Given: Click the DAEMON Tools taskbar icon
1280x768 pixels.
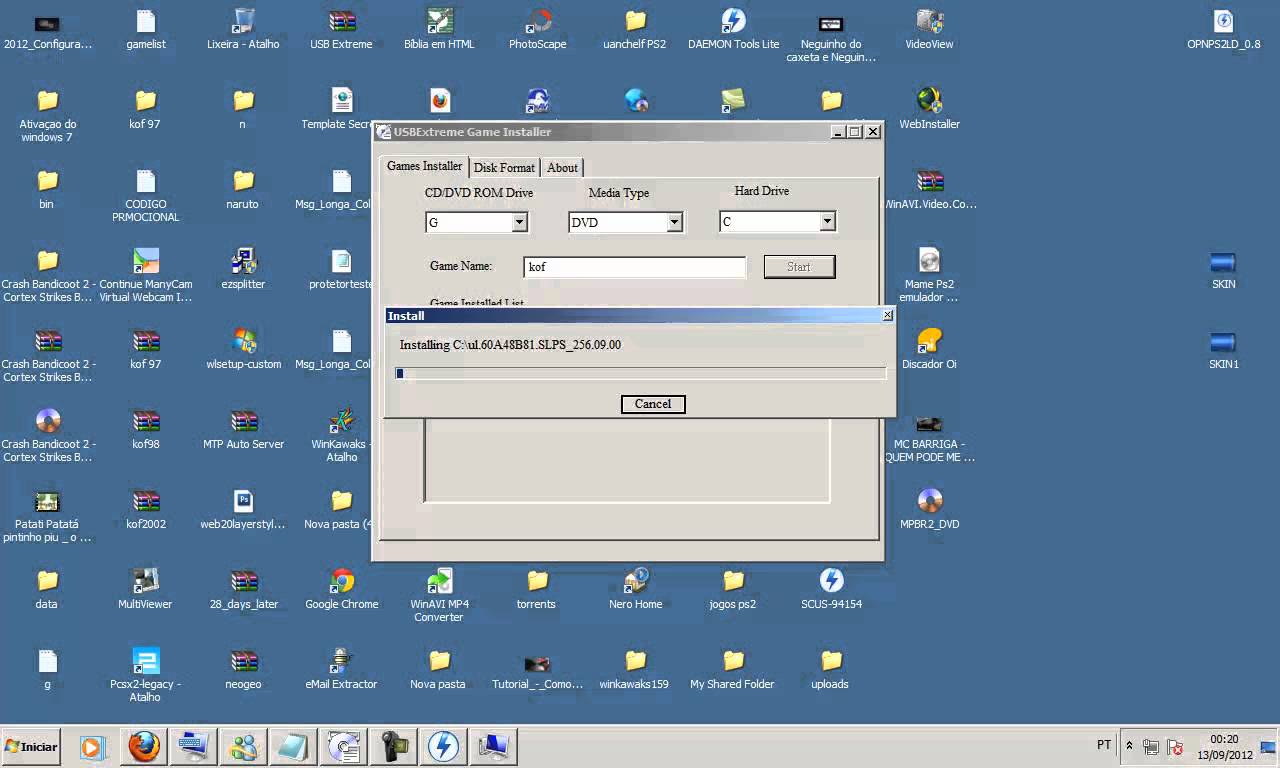Looking at the screenshot, I should pyautogui.click(x=443, y=747).
